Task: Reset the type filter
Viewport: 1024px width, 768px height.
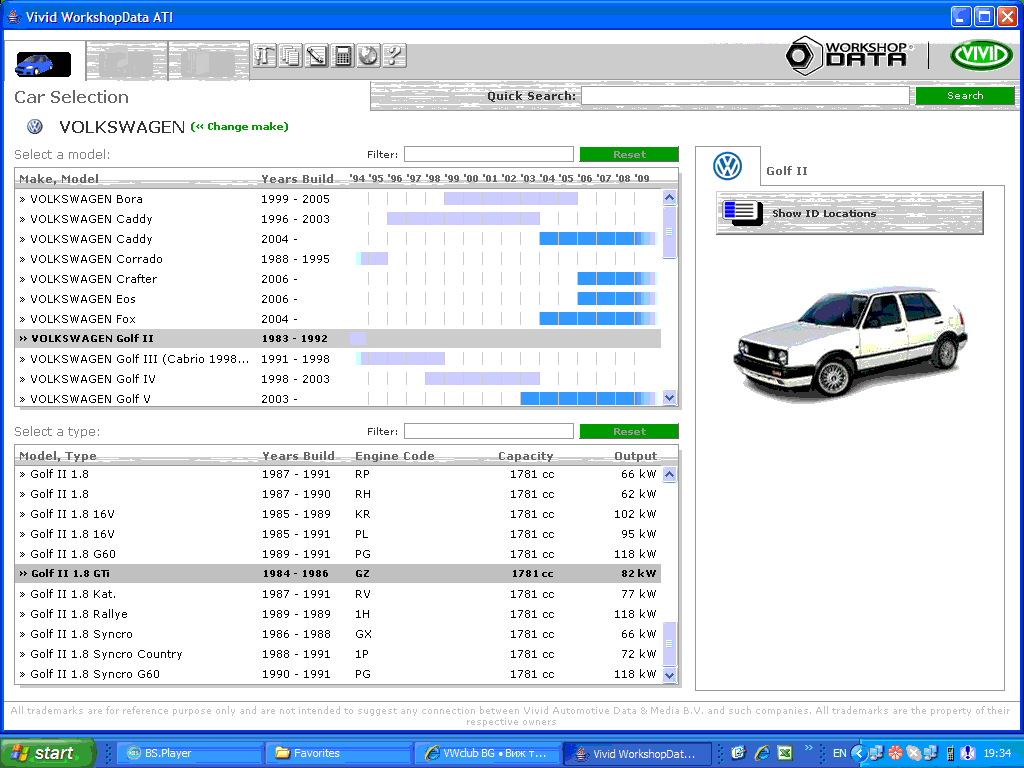Action: 629,432
